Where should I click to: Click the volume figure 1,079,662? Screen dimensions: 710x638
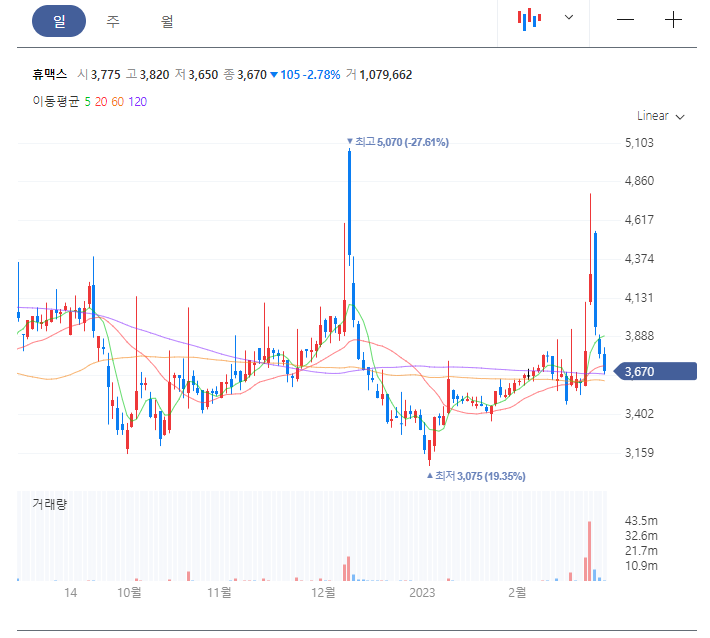pos(385,75)
